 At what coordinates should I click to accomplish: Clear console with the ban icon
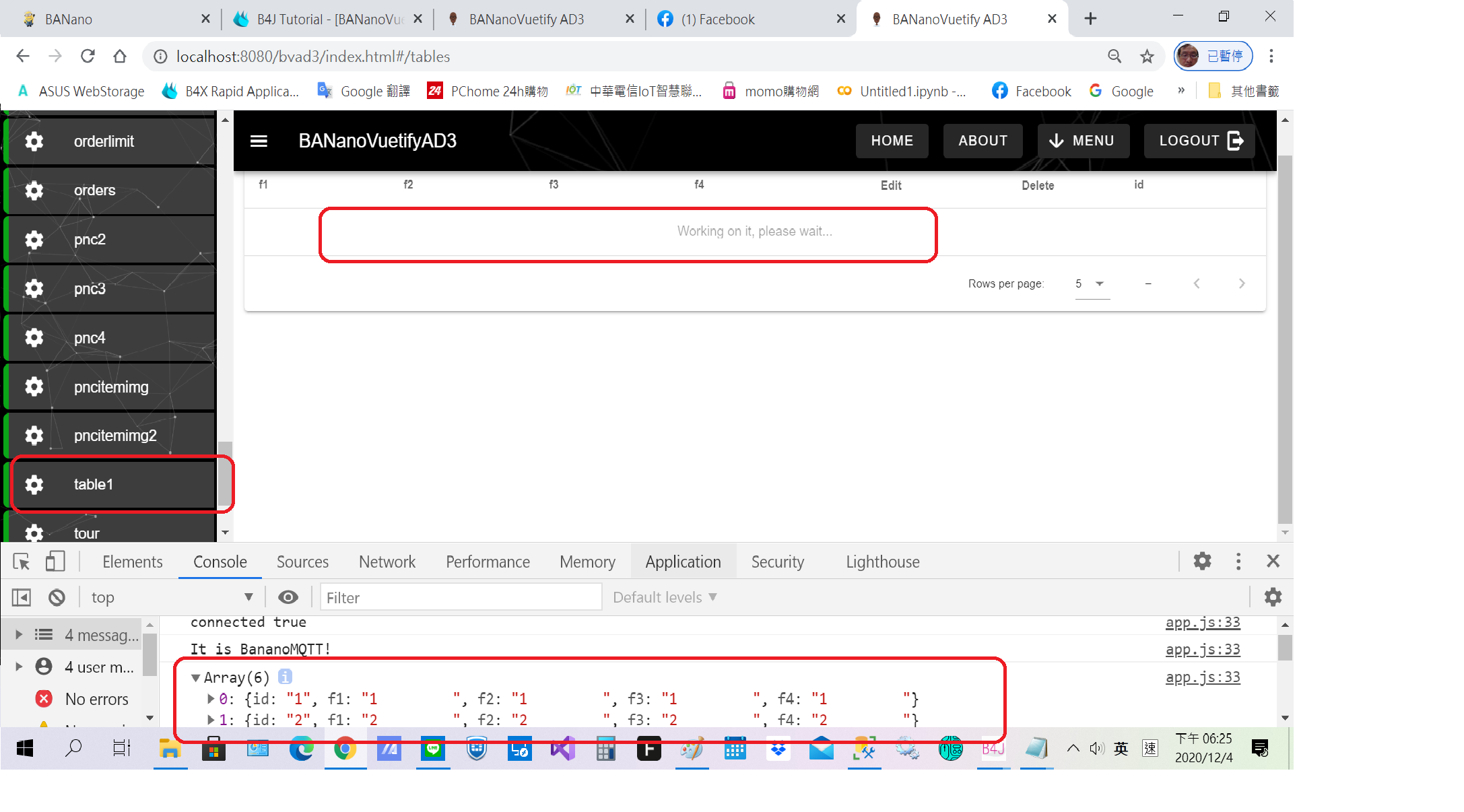pyautogui.click(x=57, y=597)
